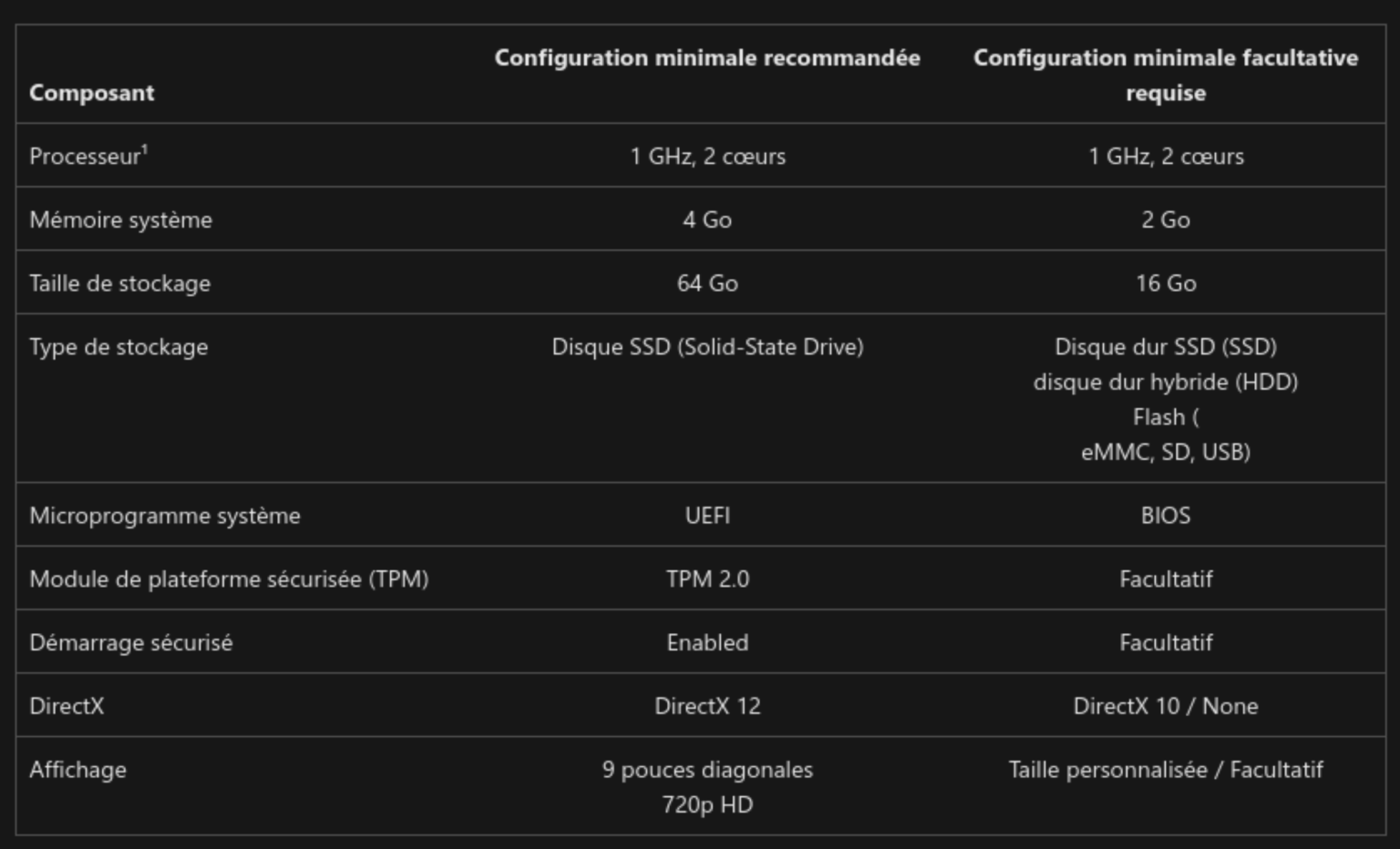This screenshot has width=1400, height=849.
Task: Select the Mémoire système row label
Action: coord(120,220)
